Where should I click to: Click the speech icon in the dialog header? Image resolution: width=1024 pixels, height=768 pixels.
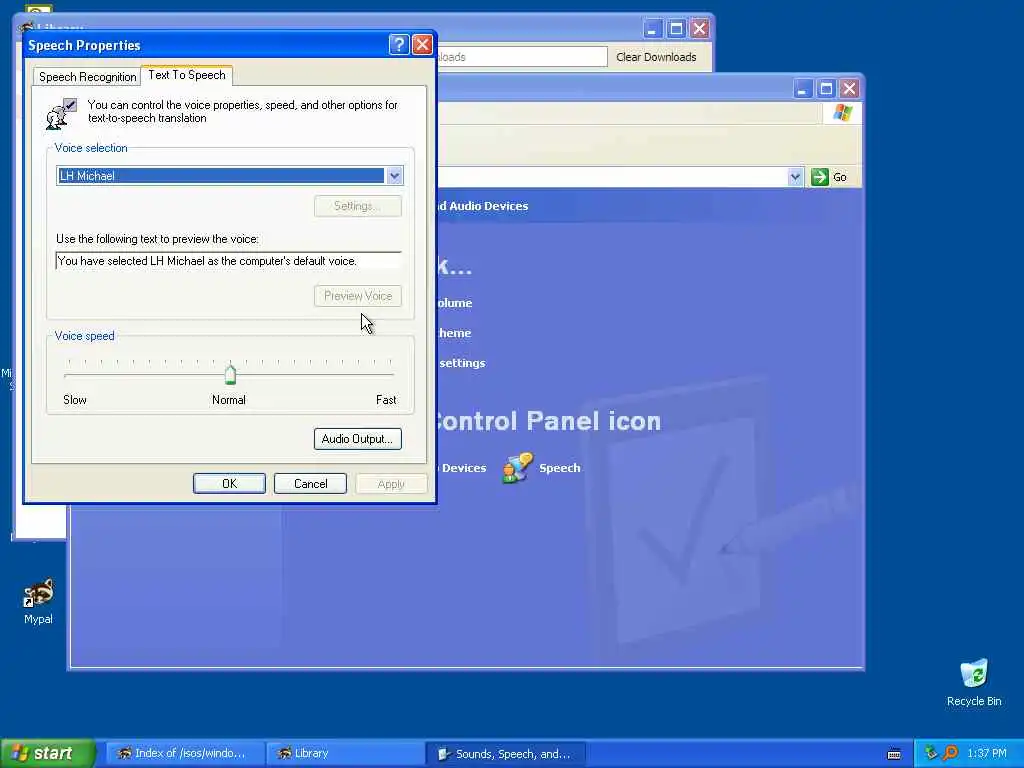[x=61, y=113]
